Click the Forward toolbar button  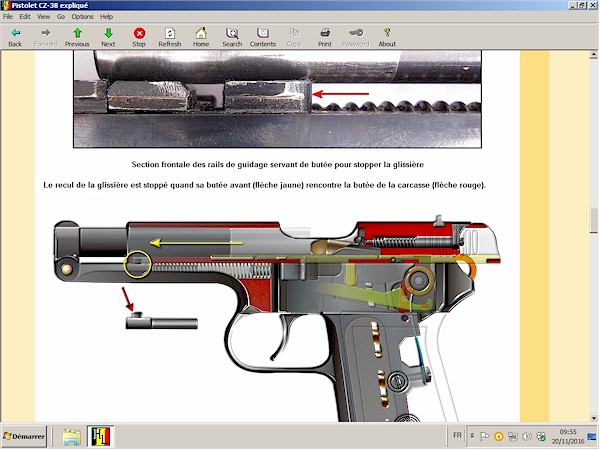(x=46, y=37)
